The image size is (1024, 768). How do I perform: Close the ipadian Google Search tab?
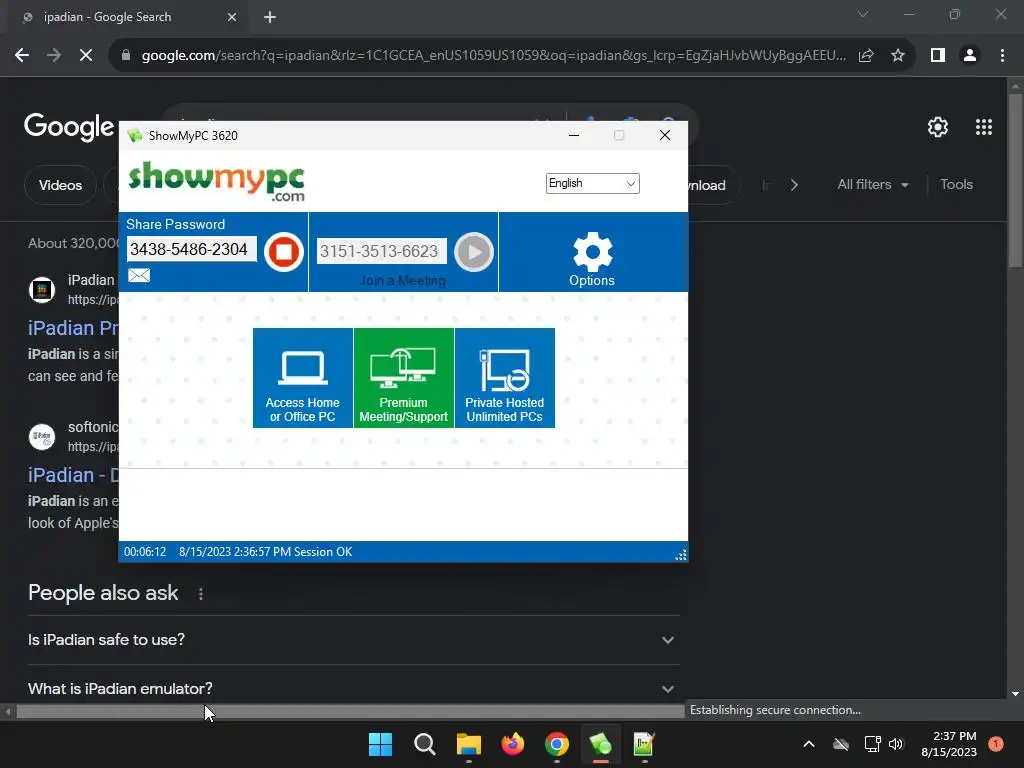(x=232, y=18)
